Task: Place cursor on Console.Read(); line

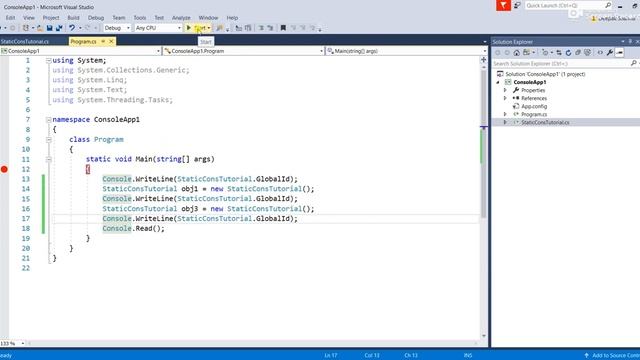Action: pyautogui.click(x=133, y=229)
